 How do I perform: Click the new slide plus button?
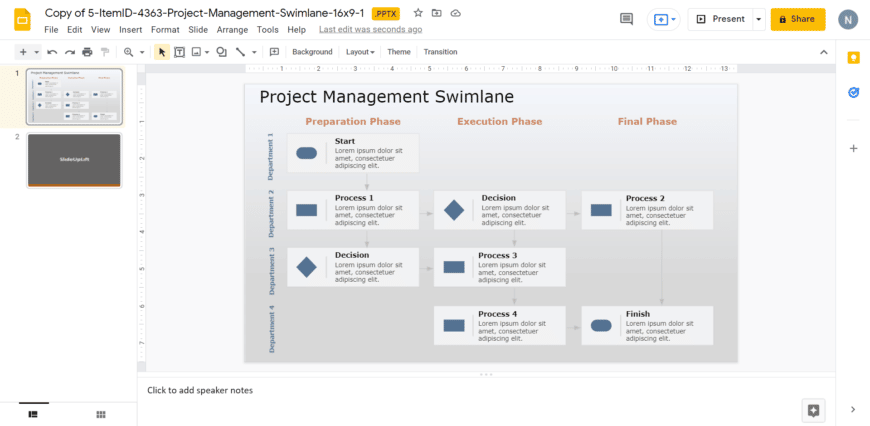[x=23, y=52]
